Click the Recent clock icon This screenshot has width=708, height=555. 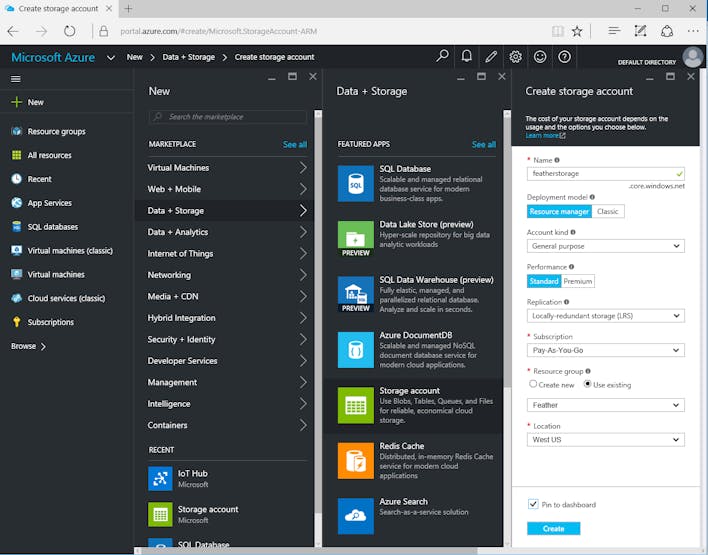[17, 179]
